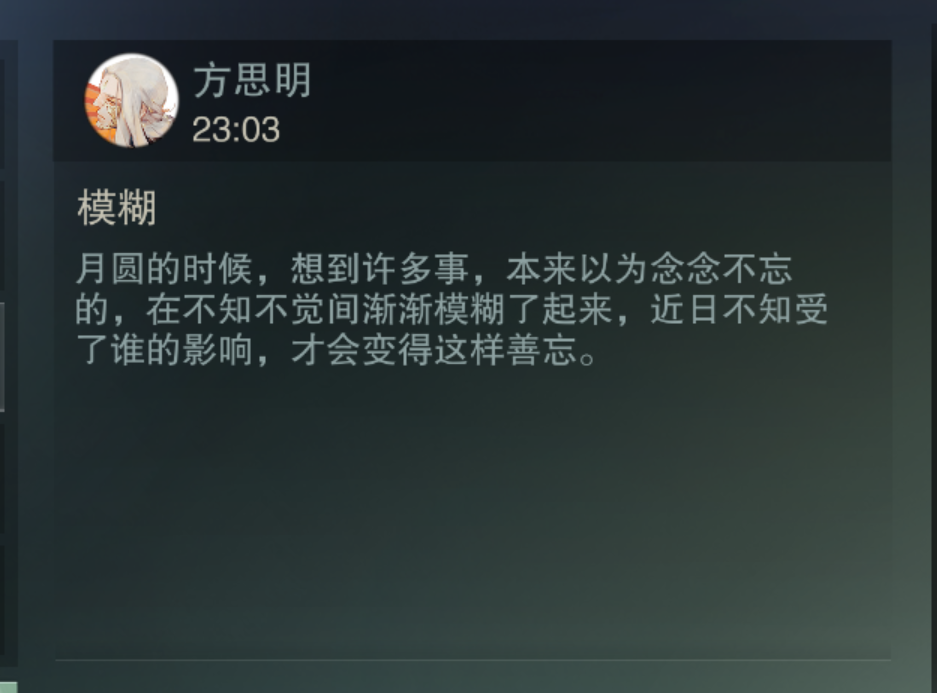Click the dark header bar beside the name
The image size is (937, 693).
click(598, 100)
